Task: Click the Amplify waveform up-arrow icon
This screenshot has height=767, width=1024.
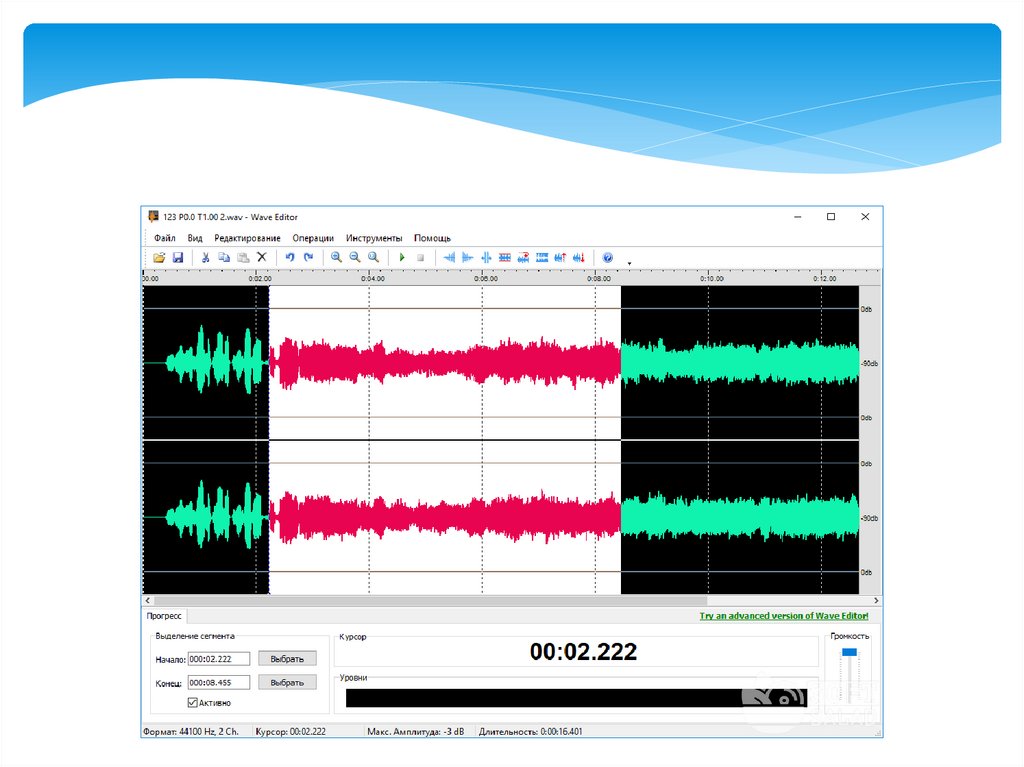Action: tap(560, 257)
